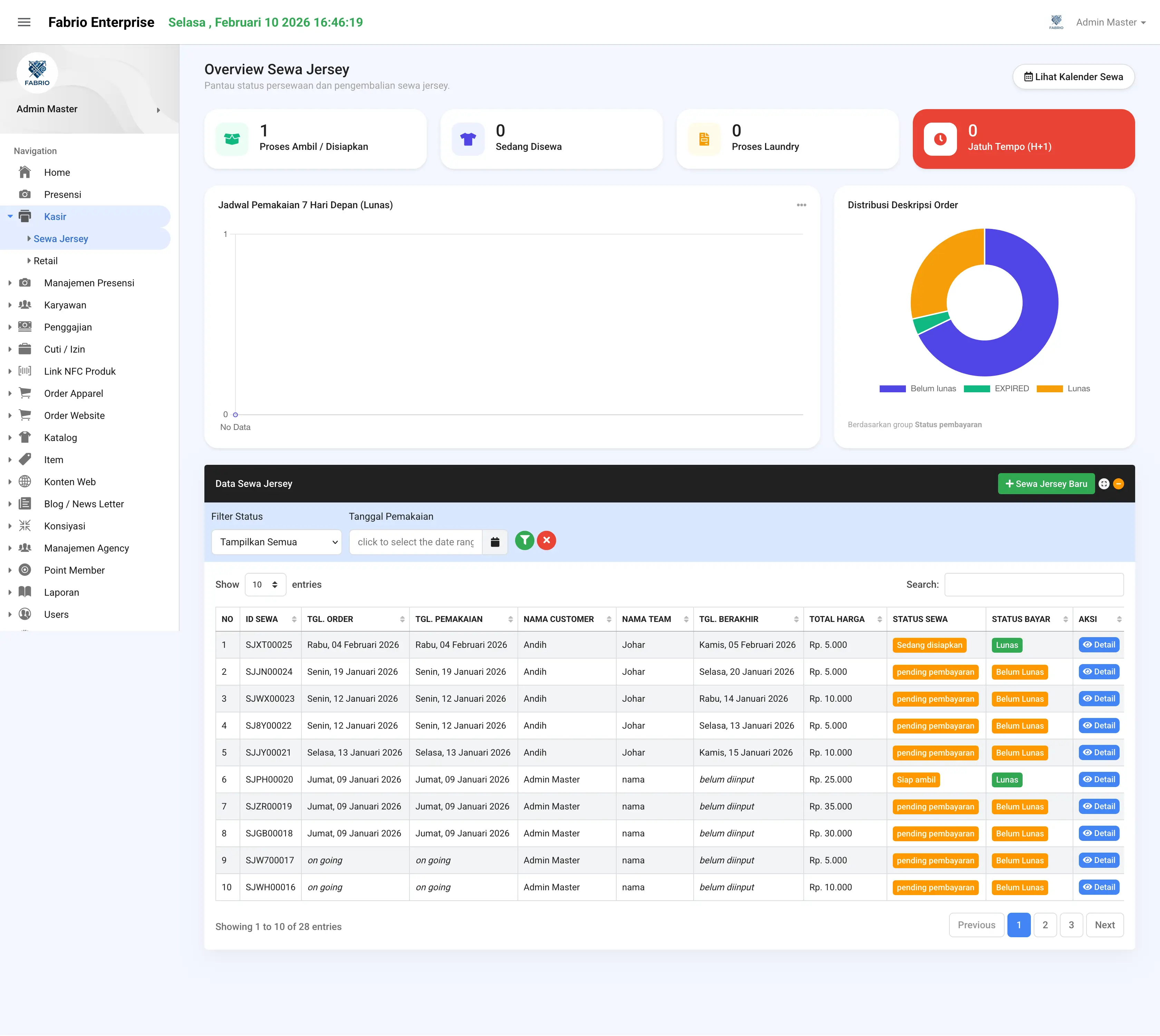Open the date picker calendar icon
Image resolution: width=1160 pixels, height=1036 pixels.
pos(495,542)
